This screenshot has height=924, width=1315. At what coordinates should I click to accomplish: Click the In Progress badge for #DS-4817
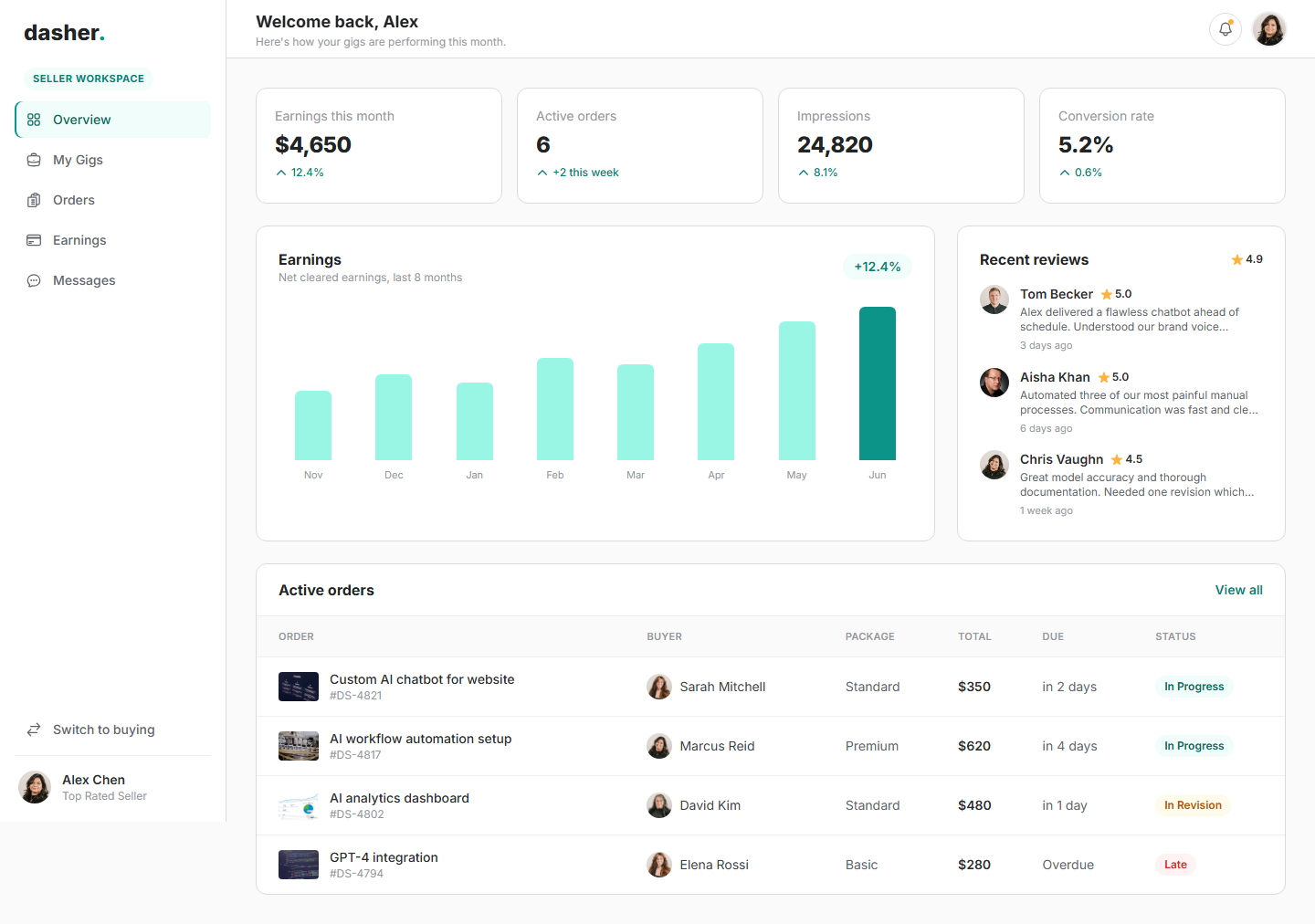[x=1194, y=746]
